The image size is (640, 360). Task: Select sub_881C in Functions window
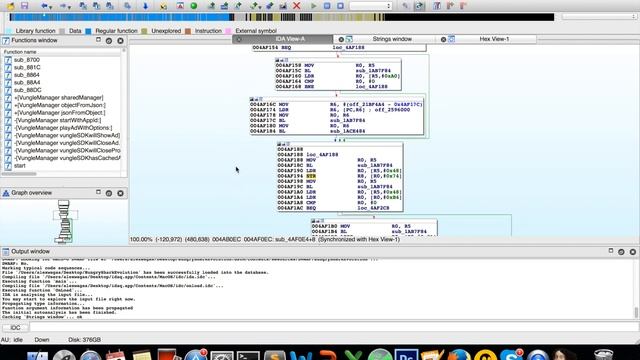27,67
